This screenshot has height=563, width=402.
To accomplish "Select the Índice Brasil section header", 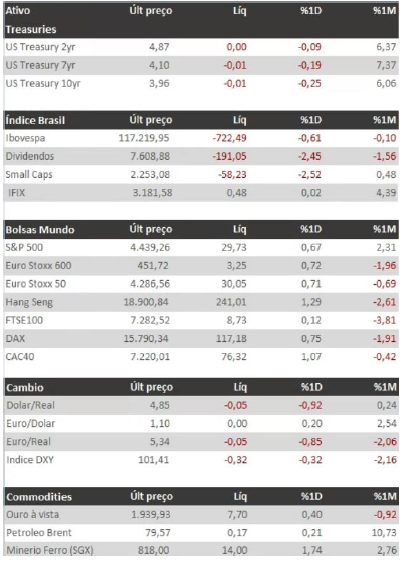I will (x=35, y=120).
